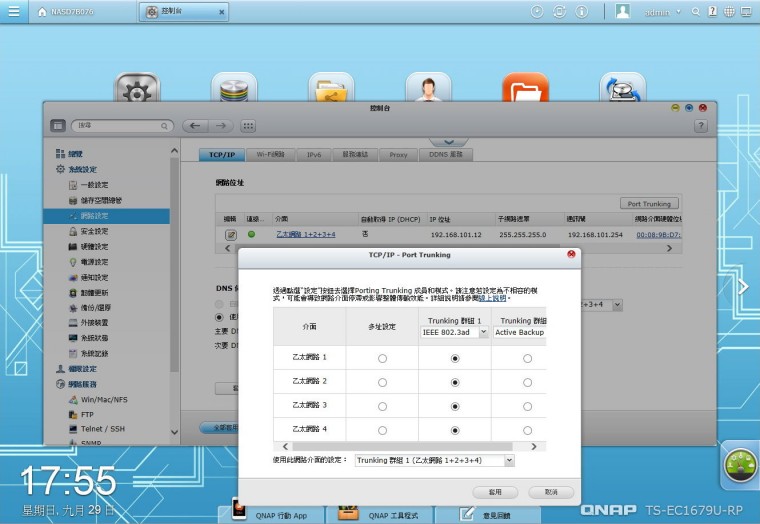
Task: Click the Cancel button in Port Trunking dialog
Action: (551, 492)
